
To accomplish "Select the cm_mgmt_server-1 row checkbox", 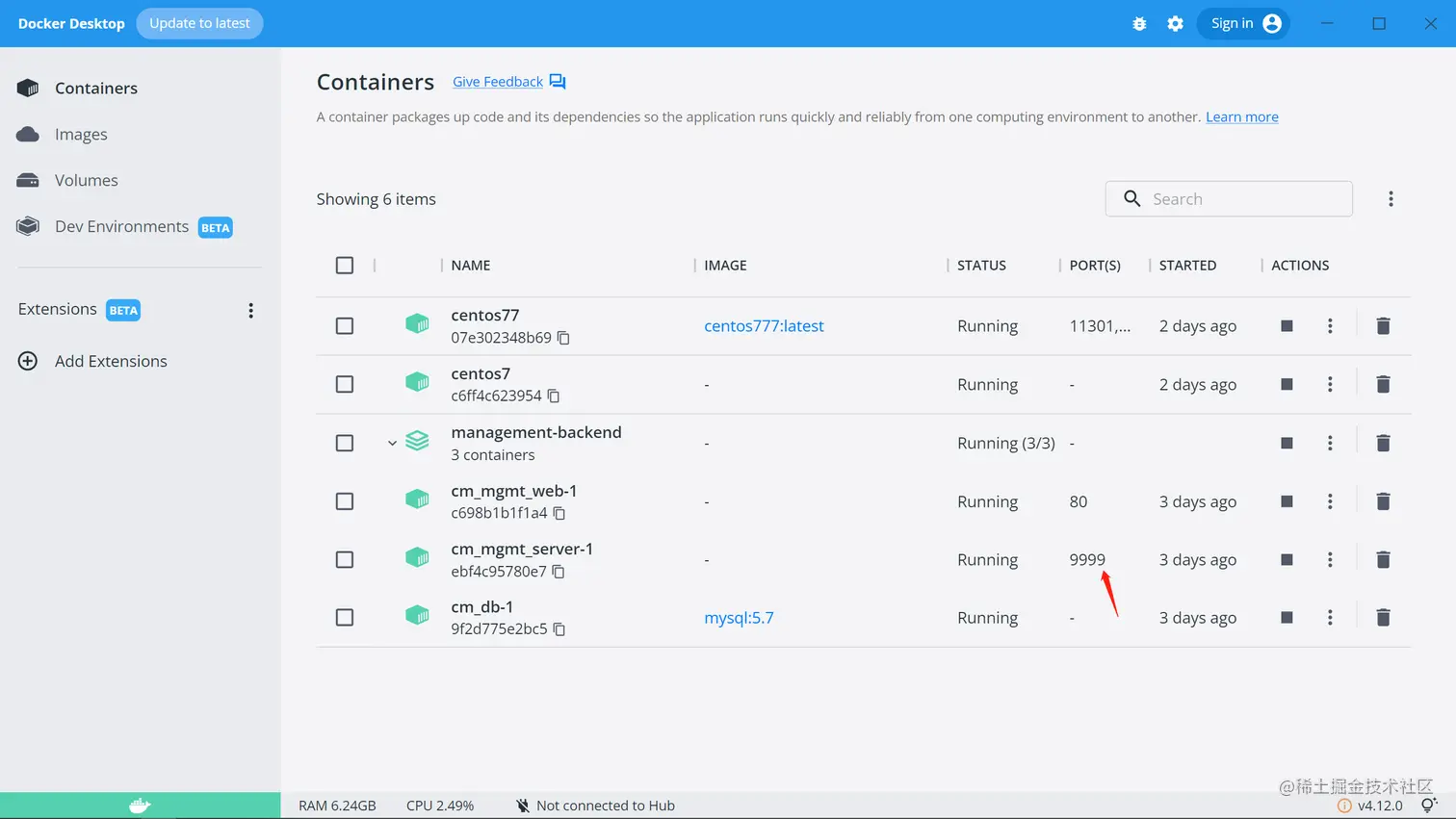I will point(345,559).
